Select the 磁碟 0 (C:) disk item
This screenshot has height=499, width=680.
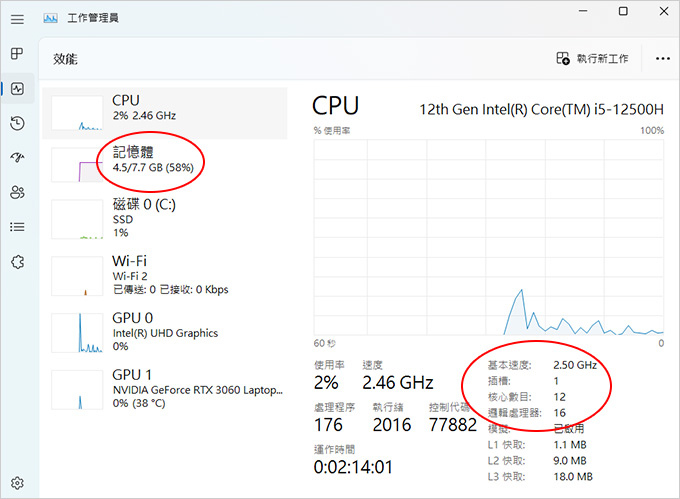(x=165, y=219)
